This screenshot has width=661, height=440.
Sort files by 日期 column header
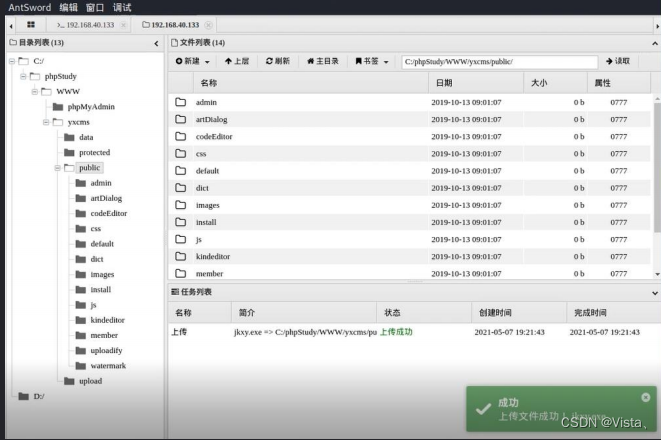(476, 83)
